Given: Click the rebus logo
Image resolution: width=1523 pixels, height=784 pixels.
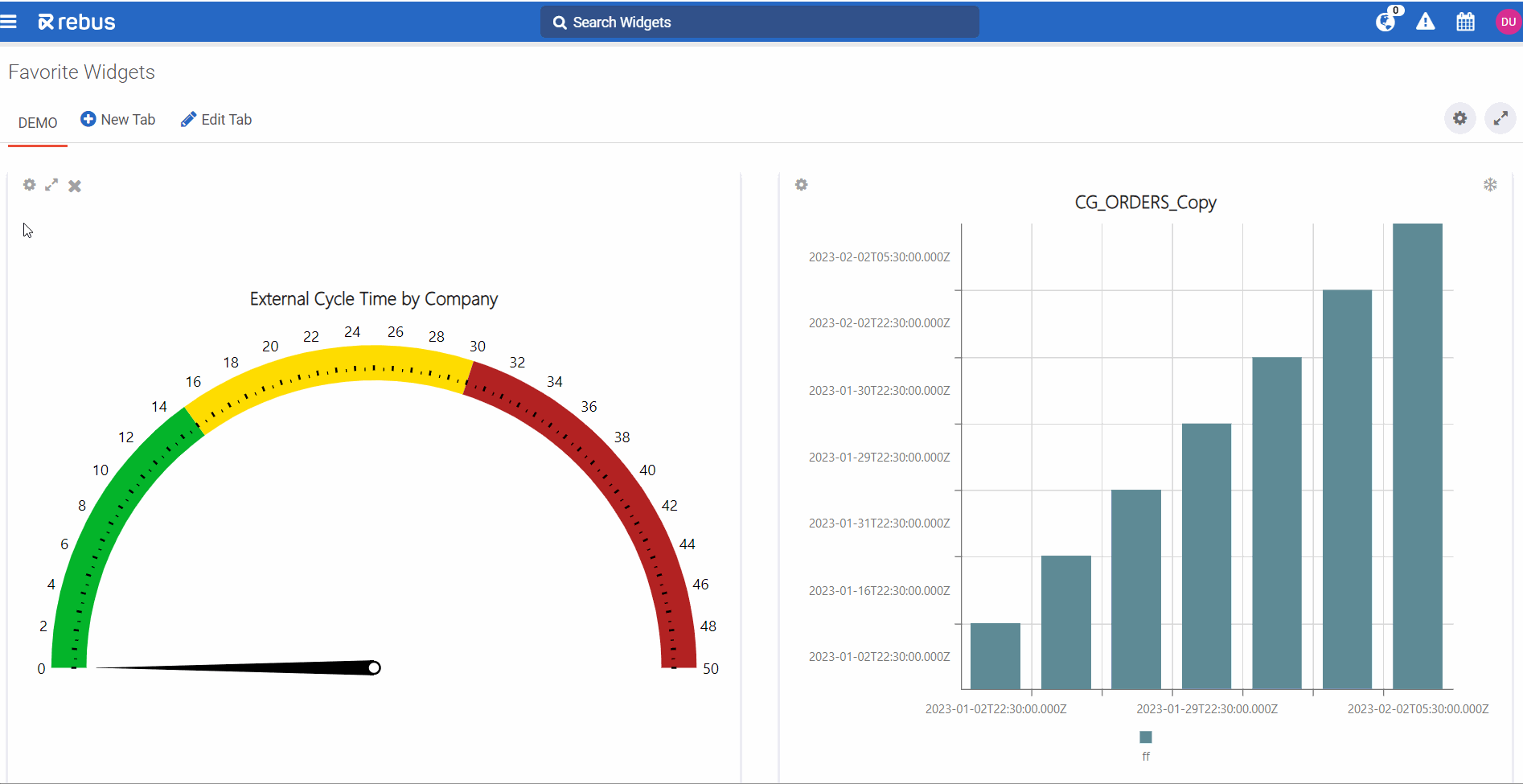Looking at the screenshot, I should click(x=77, y=22).
